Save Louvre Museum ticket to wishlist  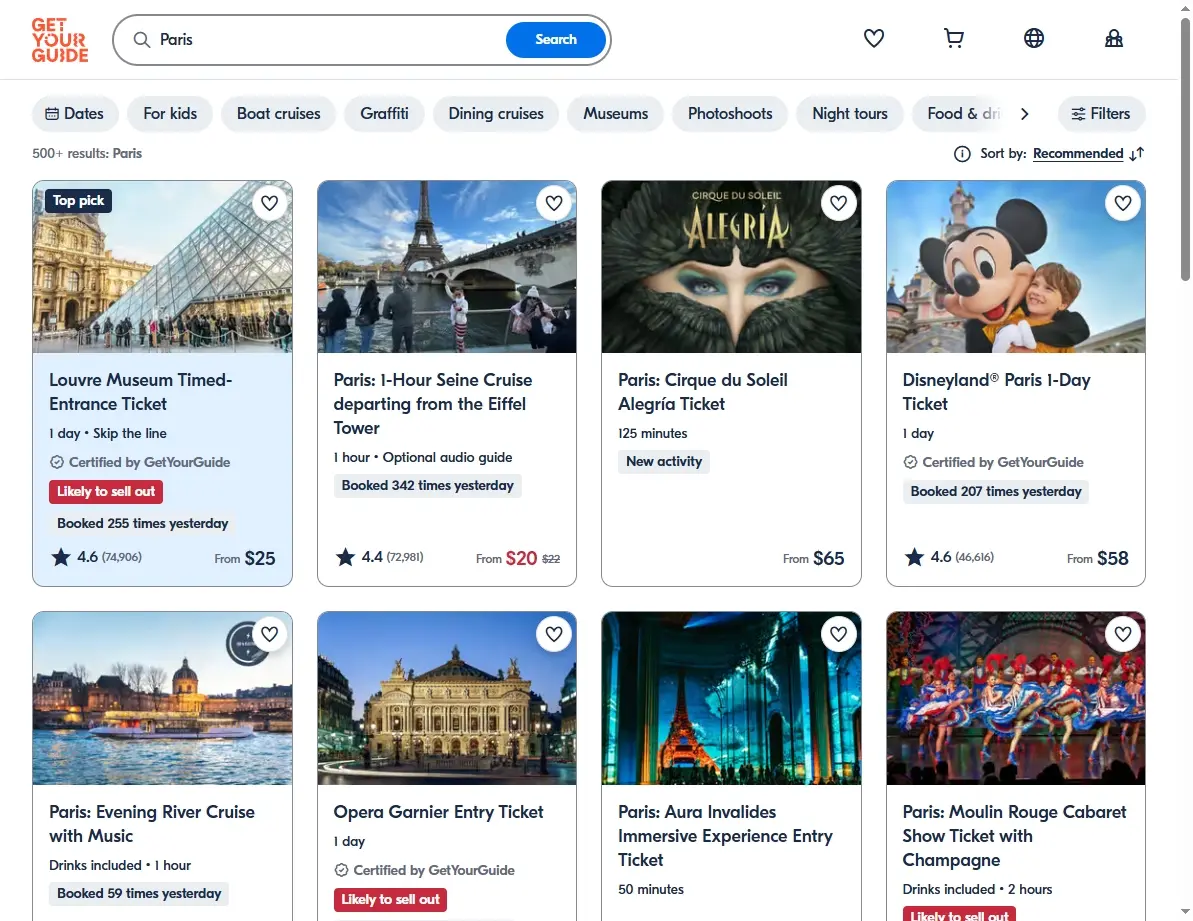[269, 203]
